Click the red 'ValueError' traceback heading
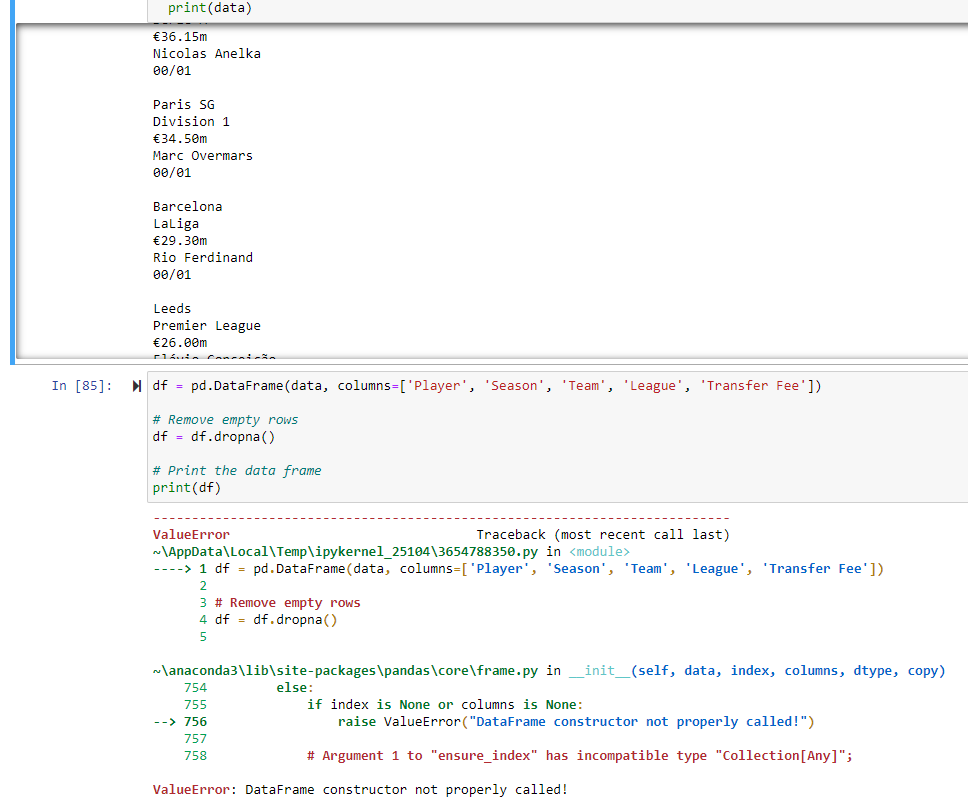Screen dimensions: 968x798 pos(191,534)
